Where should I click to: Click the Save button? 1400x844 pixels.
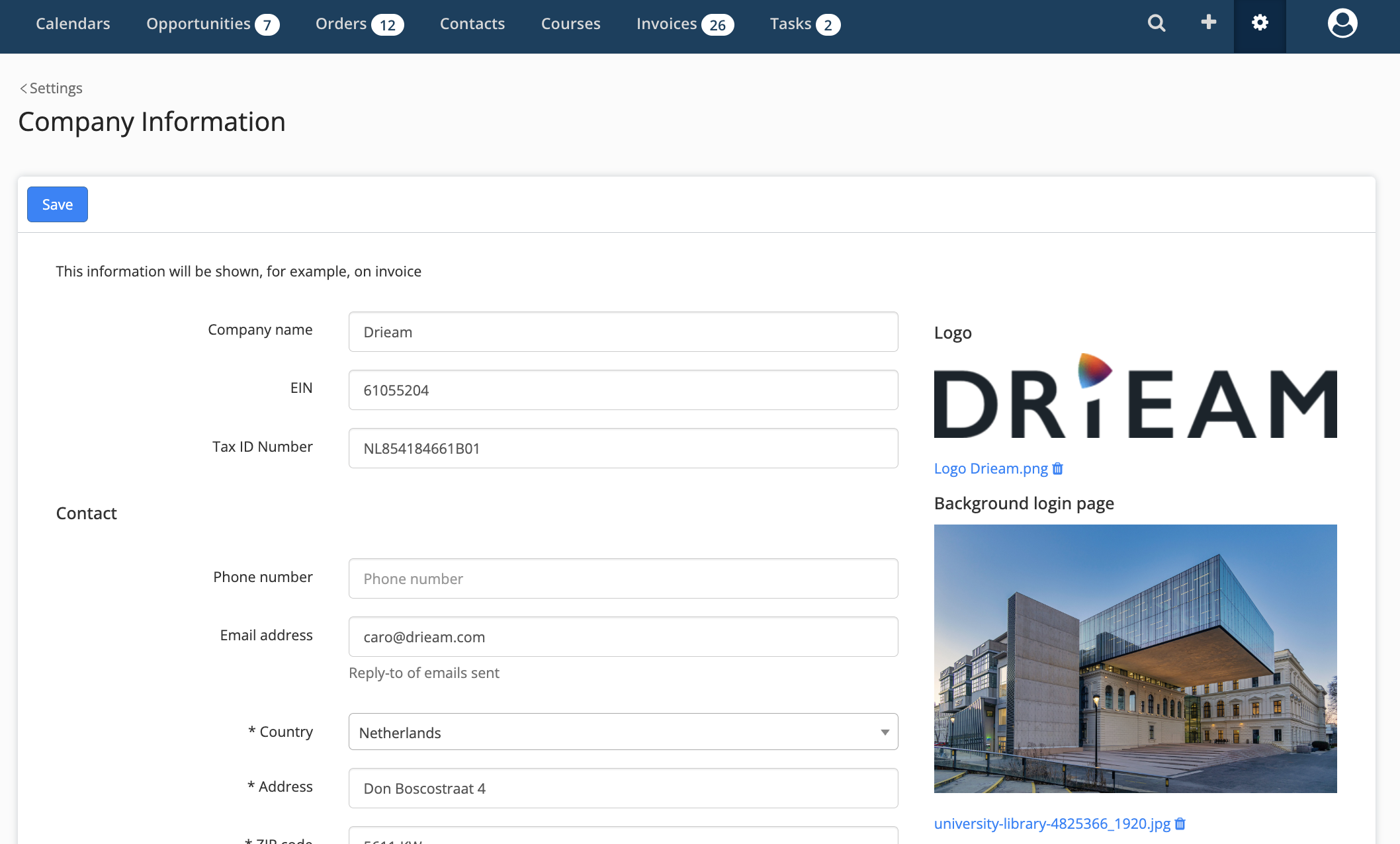[x=58, y=204]
